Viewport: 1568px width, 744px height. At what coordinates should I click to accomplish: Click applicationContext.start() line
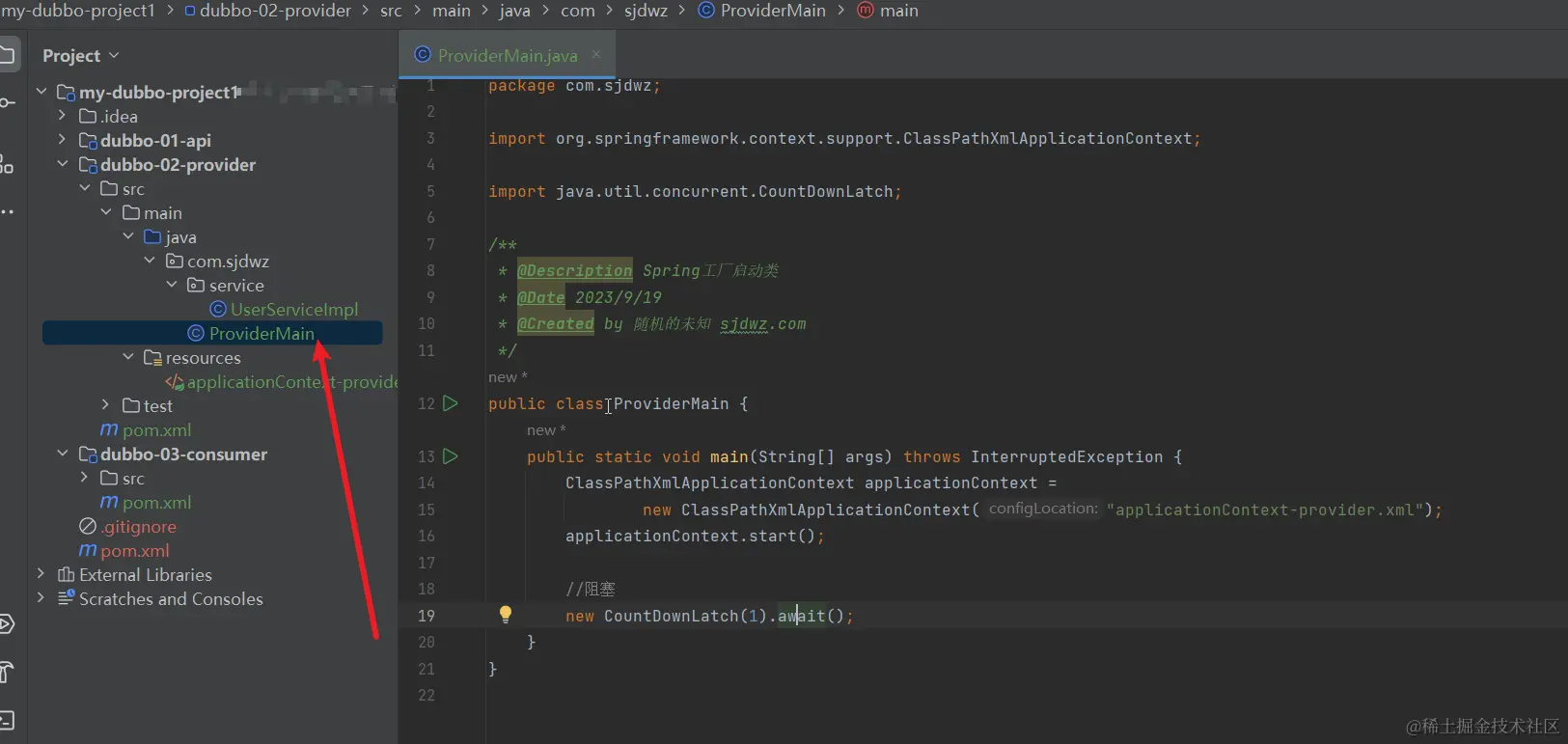[695, 536]
